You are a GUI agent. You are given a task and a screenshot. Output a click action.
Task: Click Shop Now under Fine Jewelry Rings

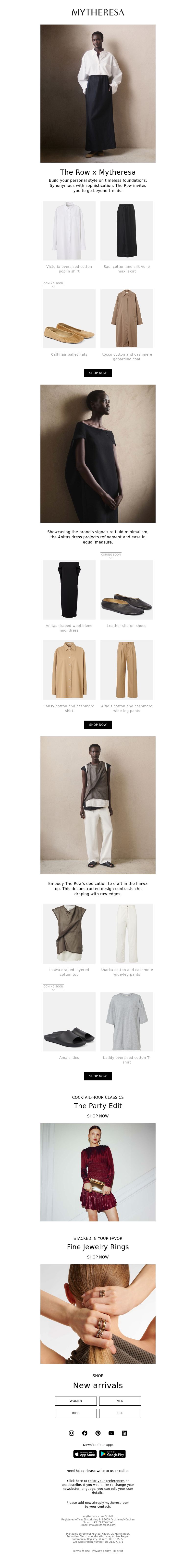(x=98, y=1257)
